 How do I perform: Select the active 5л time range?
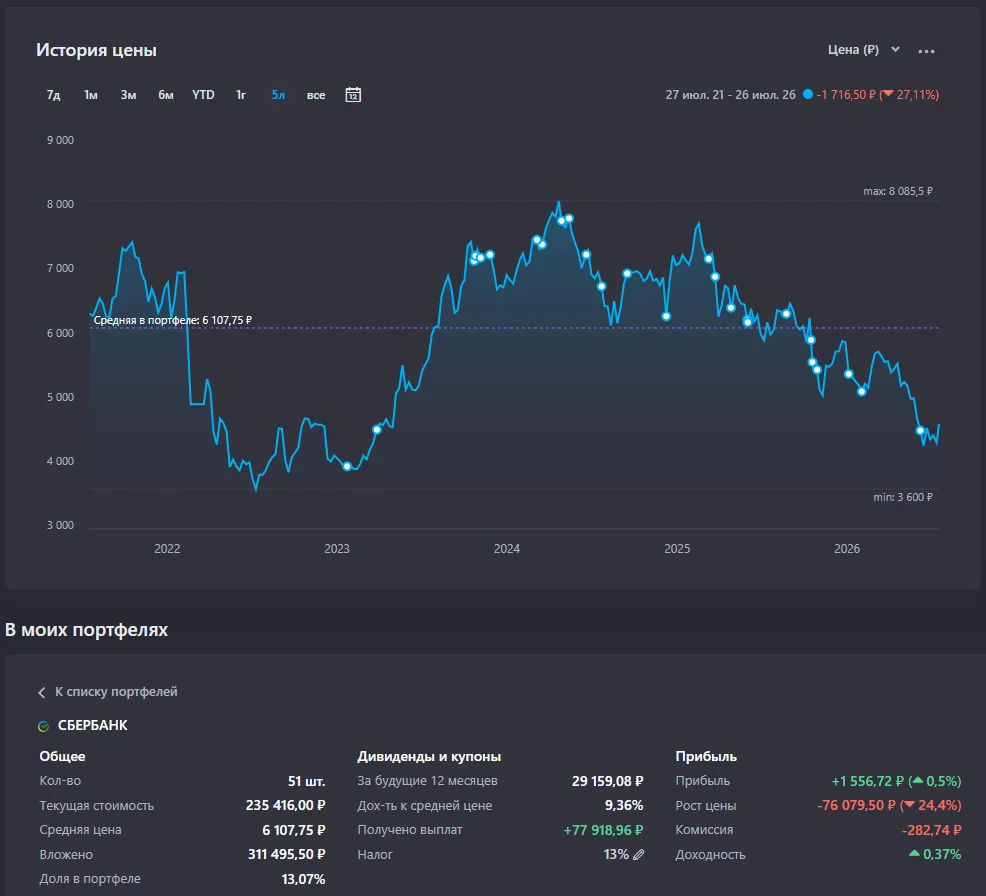278,95
